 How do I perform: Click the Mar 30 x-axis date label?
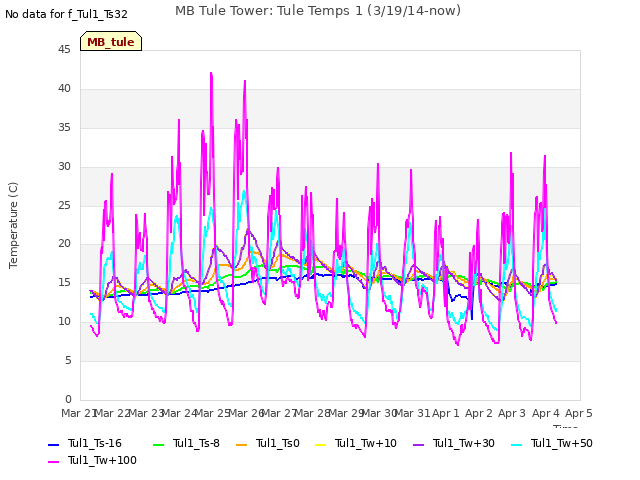tap(379, 413)
